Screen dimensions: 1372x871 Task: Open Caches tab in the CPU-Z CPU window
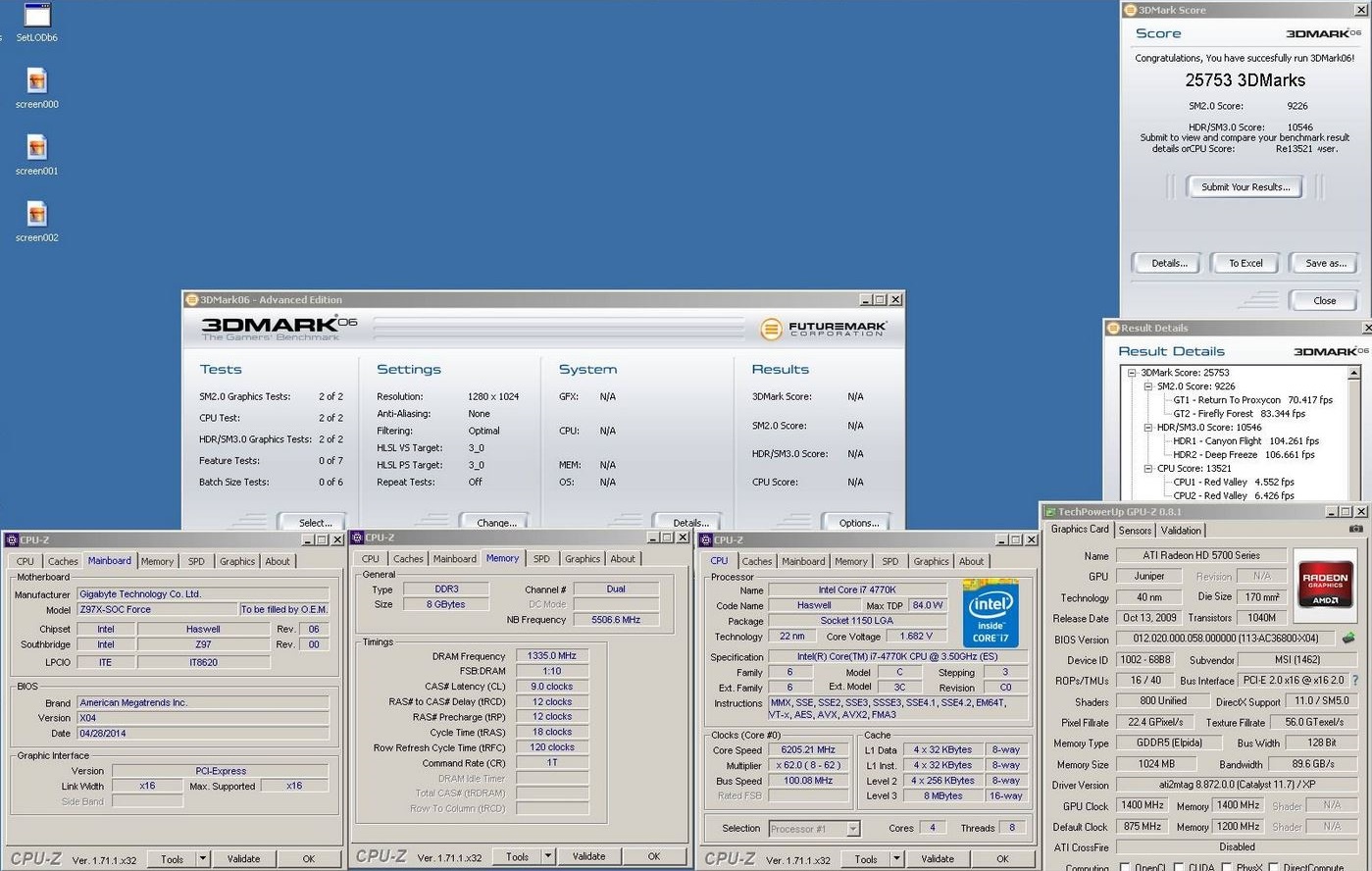coord(756,561)
